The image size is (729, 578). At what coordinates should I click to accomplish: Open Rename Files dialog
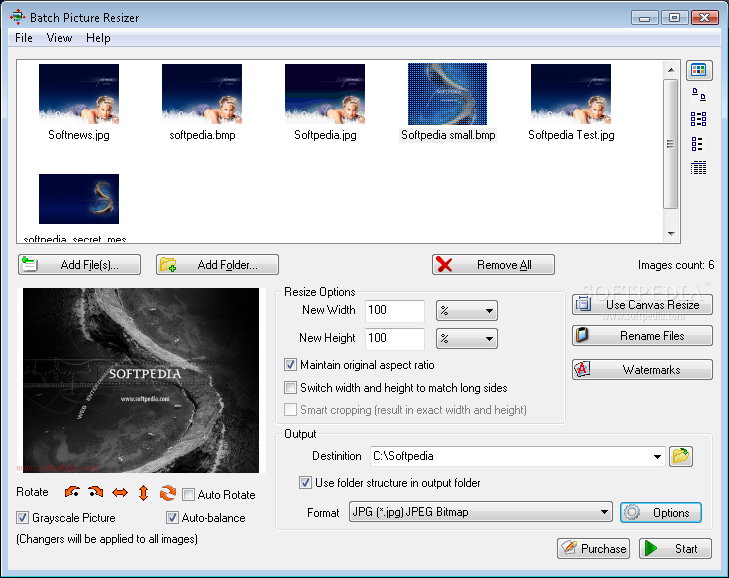(642, 336)
